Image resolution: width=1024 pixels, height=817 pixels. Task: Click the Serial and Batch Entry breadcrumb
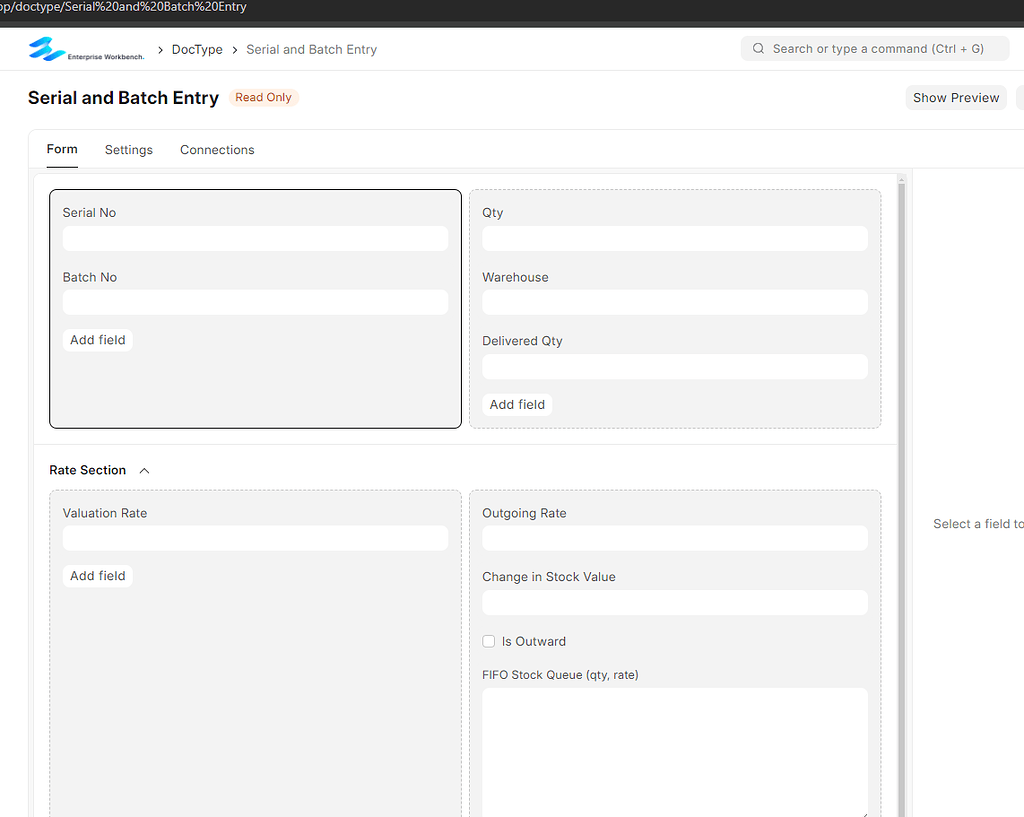(x=311, y=49)
